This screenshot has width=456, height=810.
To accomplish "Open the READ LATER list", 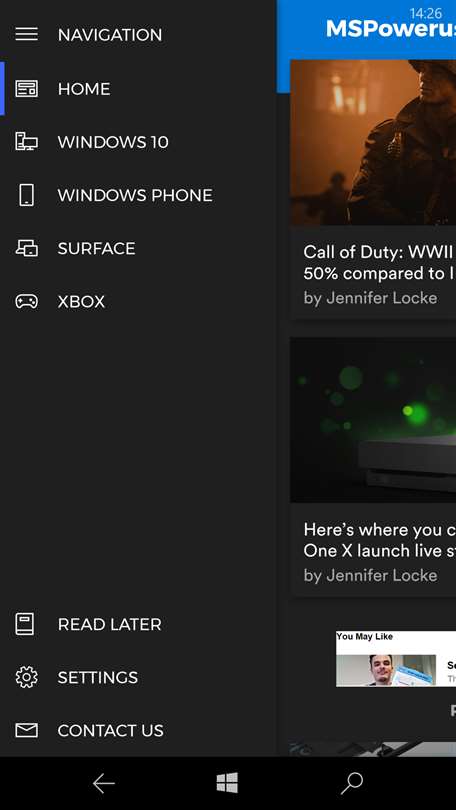I will click(x=110, y=624).
